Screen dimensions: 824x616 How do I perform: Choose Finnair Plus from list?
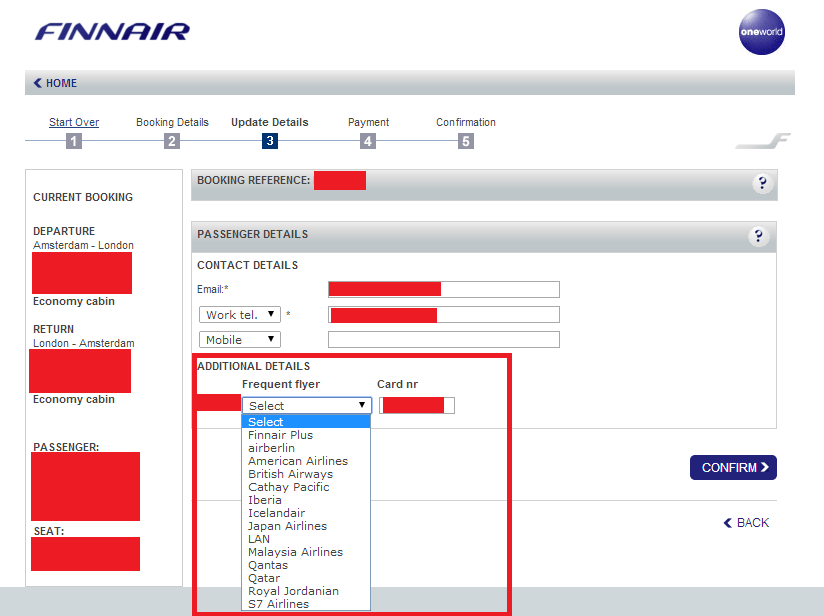click(306, 435)
